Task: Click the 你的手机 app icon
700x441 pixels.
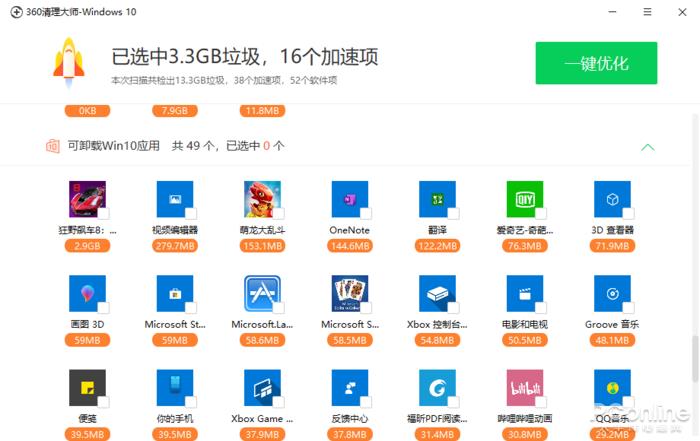Action: coord(175,387)
